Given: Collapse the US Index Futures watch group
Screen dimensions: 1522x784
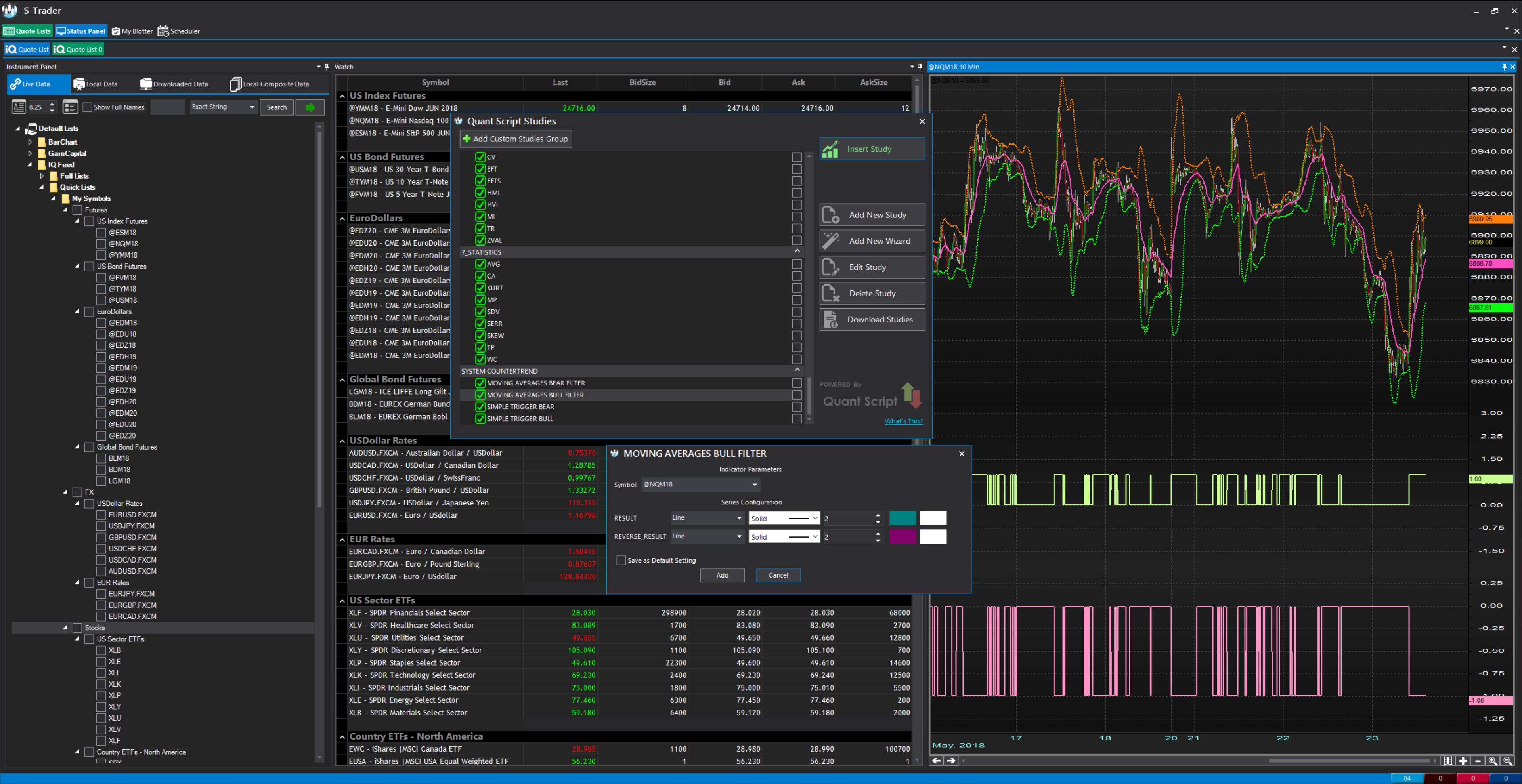Looking at the screenshot, I should click(x=342, y=96).
